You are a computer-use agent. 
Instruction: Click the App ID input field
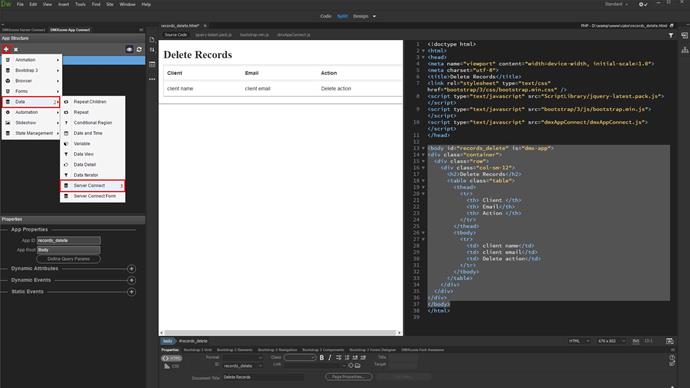tap(69, 241)
